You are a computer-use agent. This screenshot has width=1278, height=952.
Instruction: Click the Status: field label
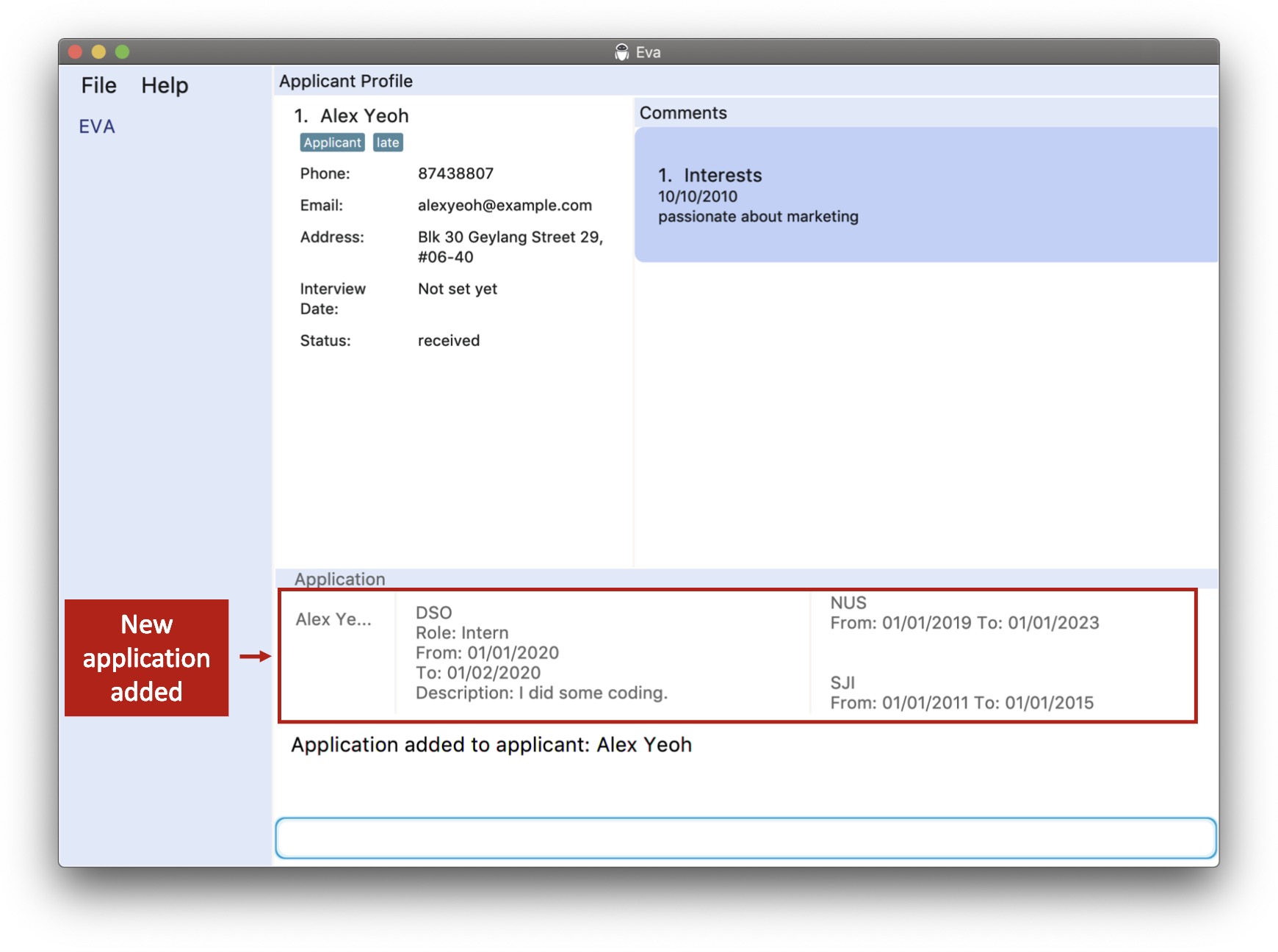[325, 341]
